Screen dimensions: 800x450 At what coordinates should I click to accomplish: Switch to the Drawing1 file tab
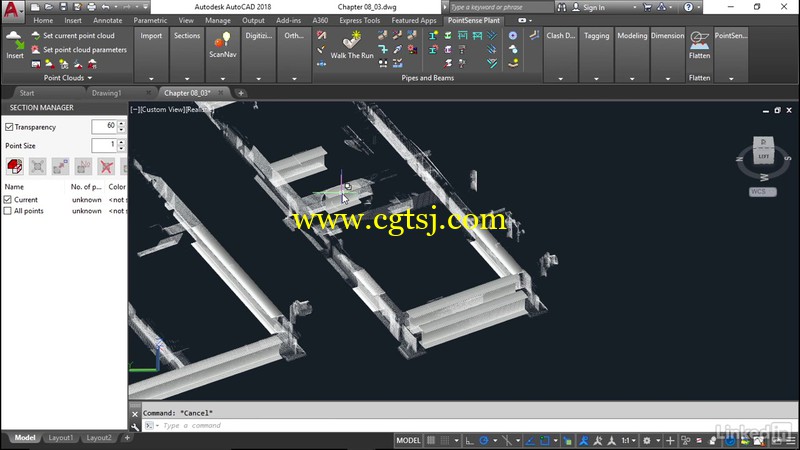pos(107,93)
